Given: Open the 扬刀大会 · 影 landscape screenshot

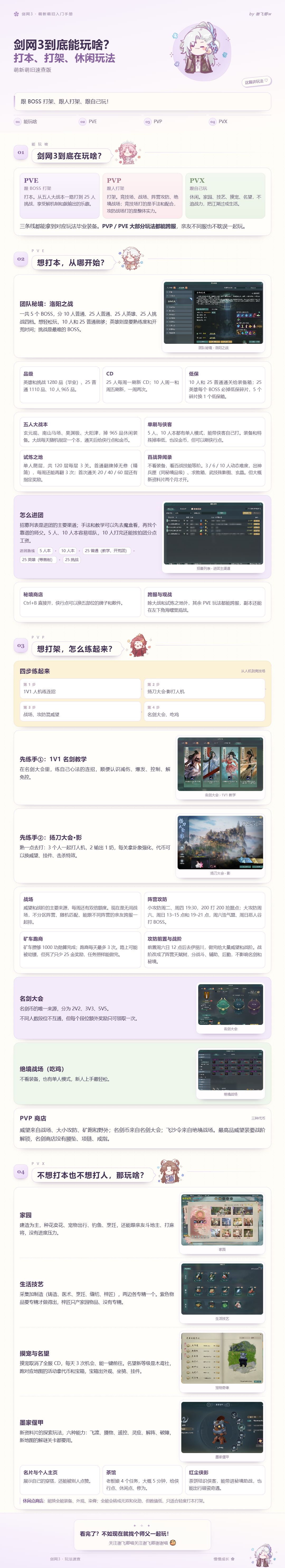Looking at the screenshot, I should tap(220, 843).
